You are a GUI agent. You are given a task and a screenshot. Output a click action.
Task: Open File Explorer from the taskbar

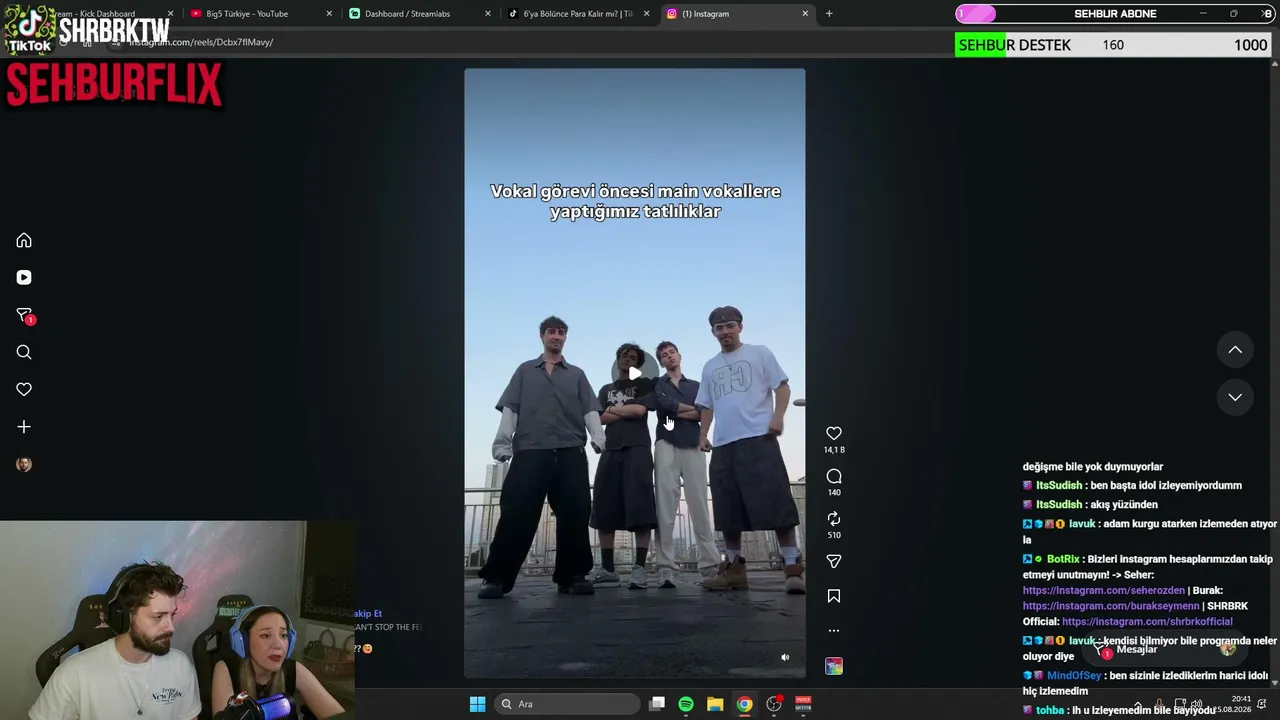click(715, 704)
